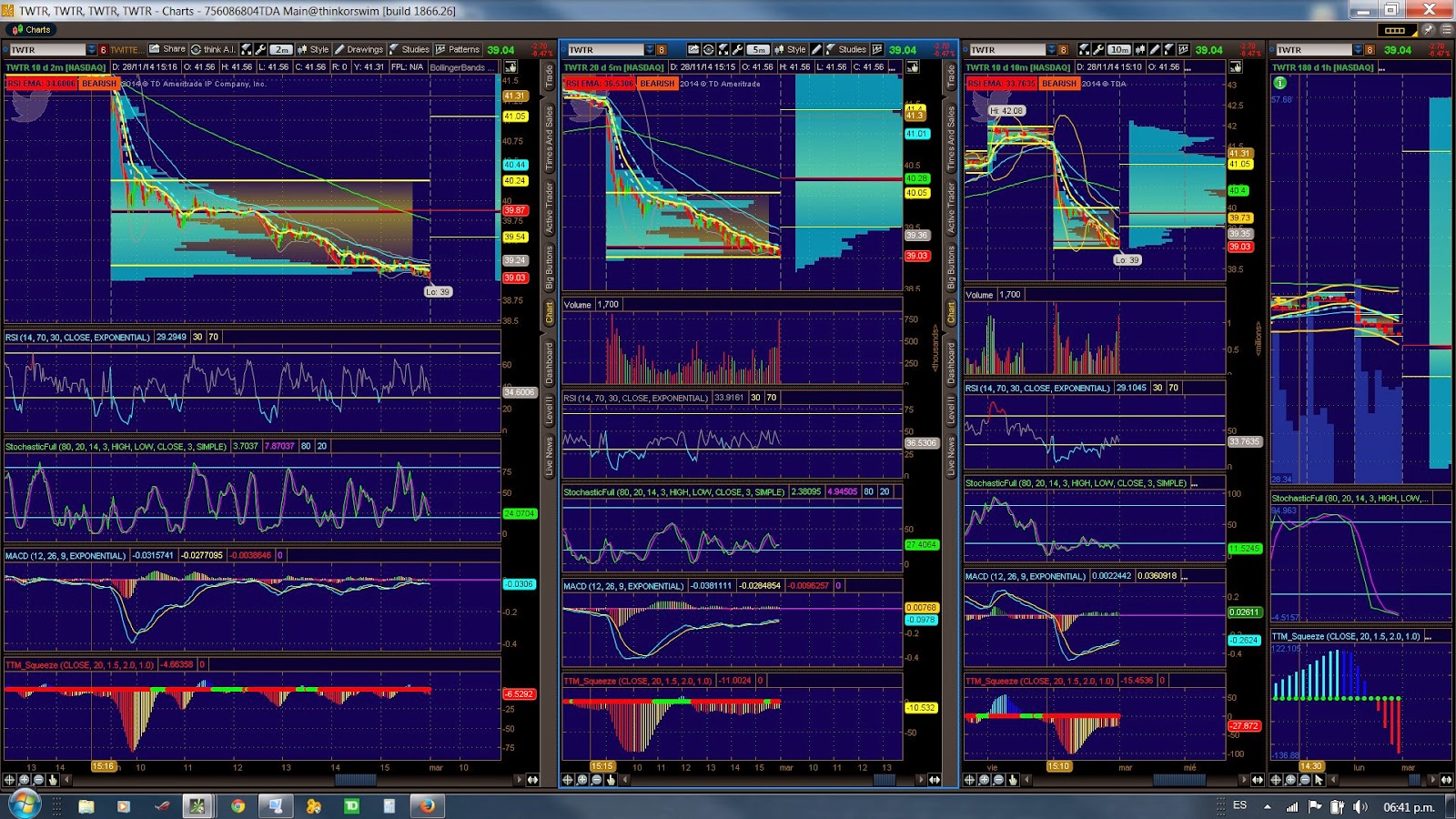Open Live News side tab beside first chart

pos(549,457)
